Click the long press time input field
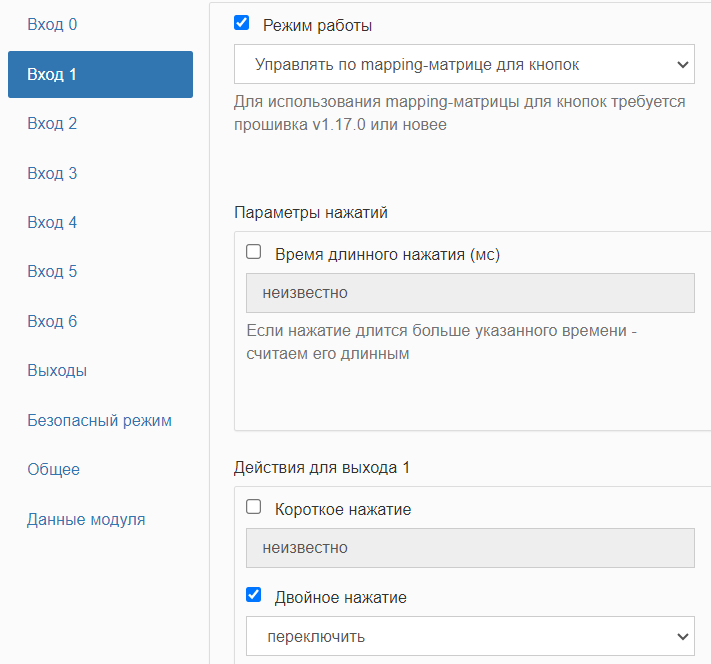711x664 pixels. [x=470, y=293]
